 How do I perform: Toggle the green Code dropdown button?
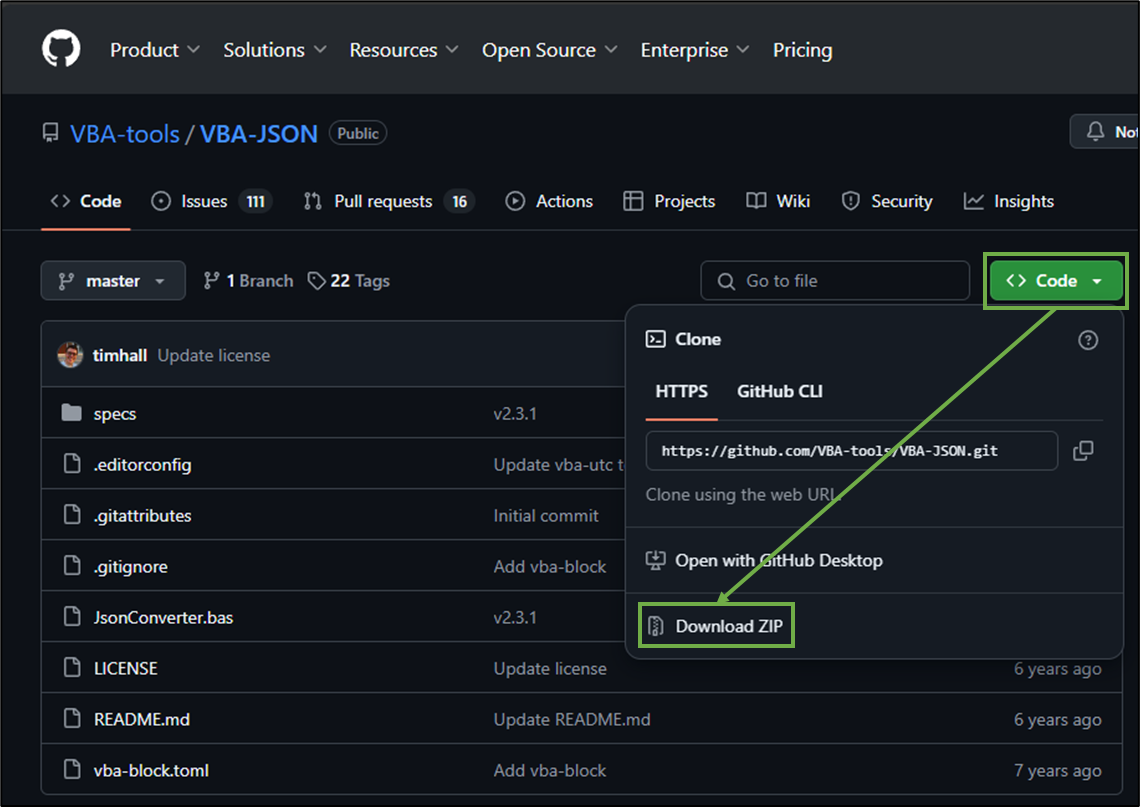[1055, 281]
